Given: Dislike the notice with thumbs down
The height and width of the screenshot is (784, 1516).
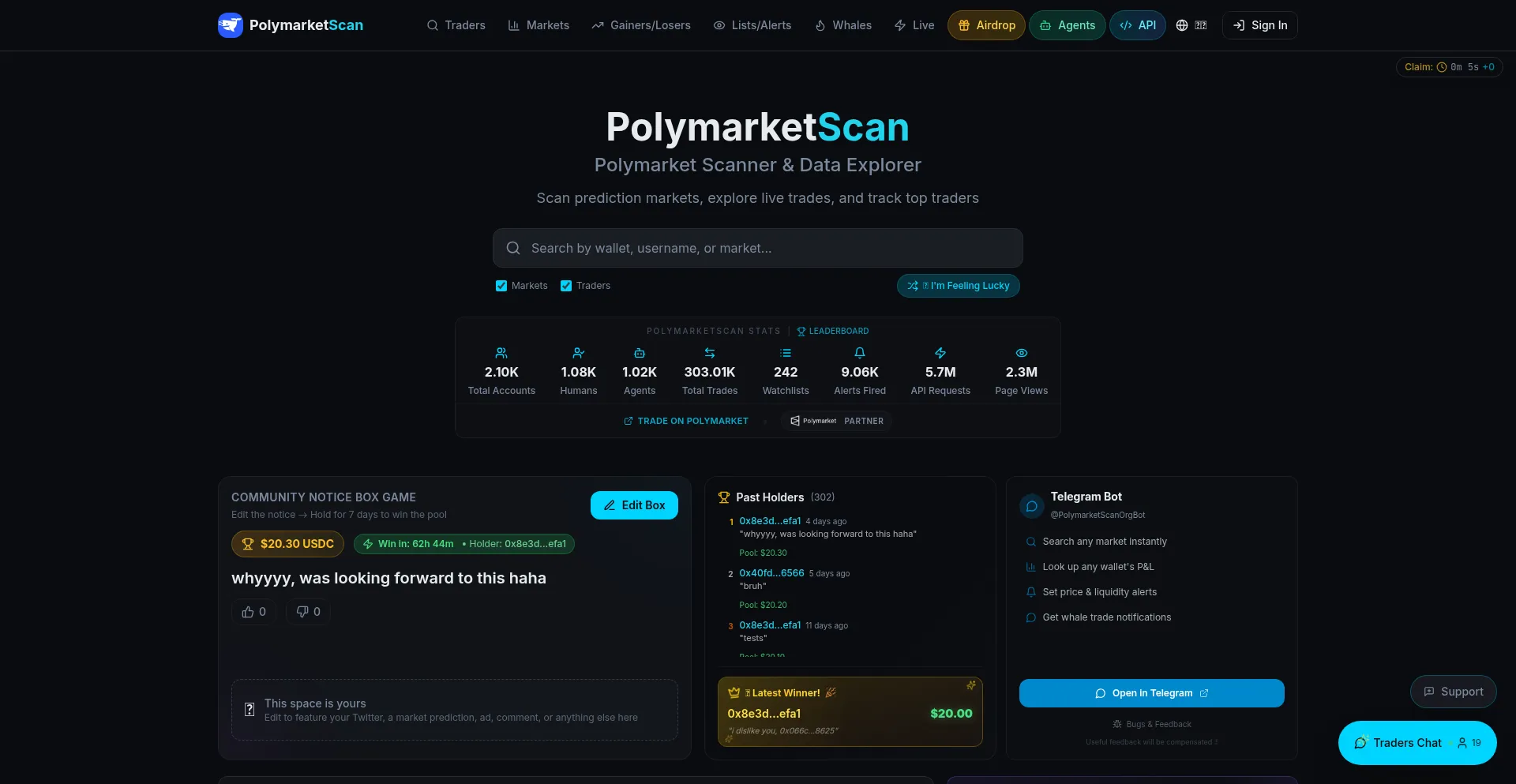Looking at the screenshot, I should (308, 612).
